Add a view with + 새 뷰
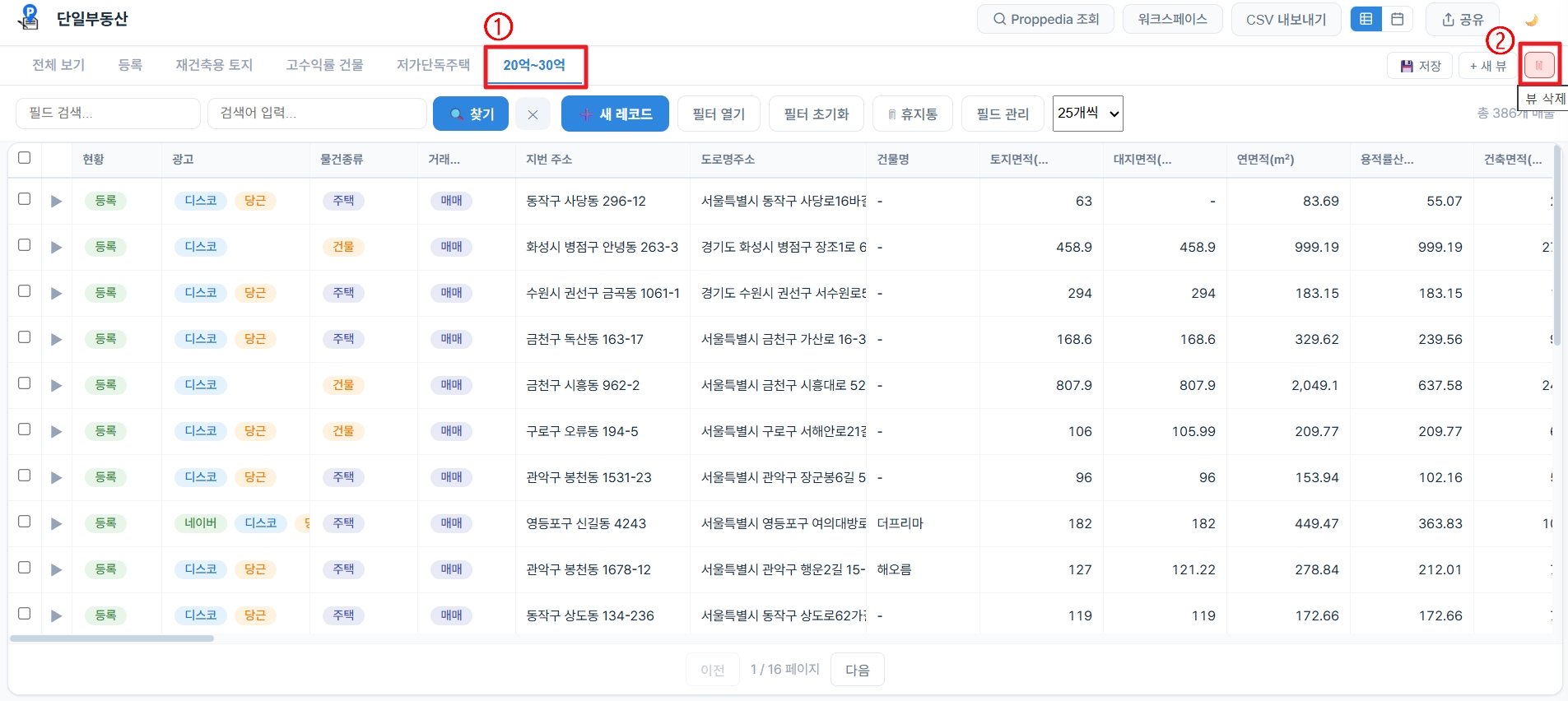The image size is (1568, 701). (1488, 66)
